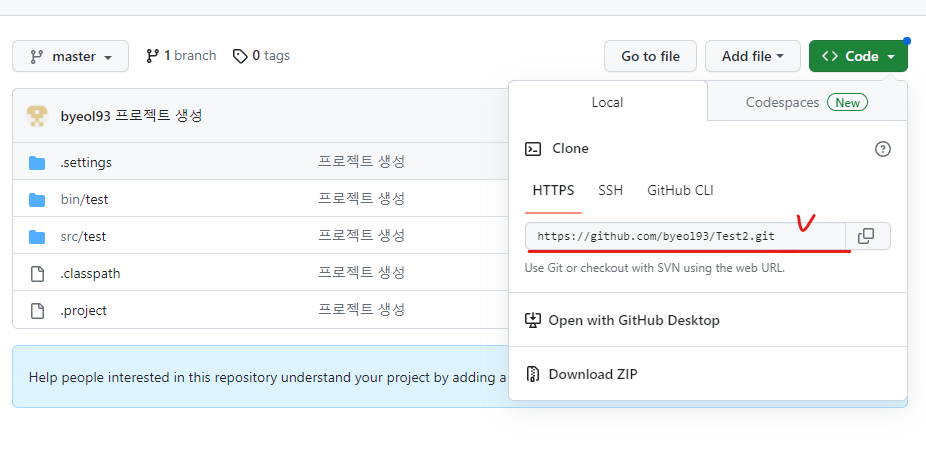Open the byeol93 author link

(x=86, y=116)
